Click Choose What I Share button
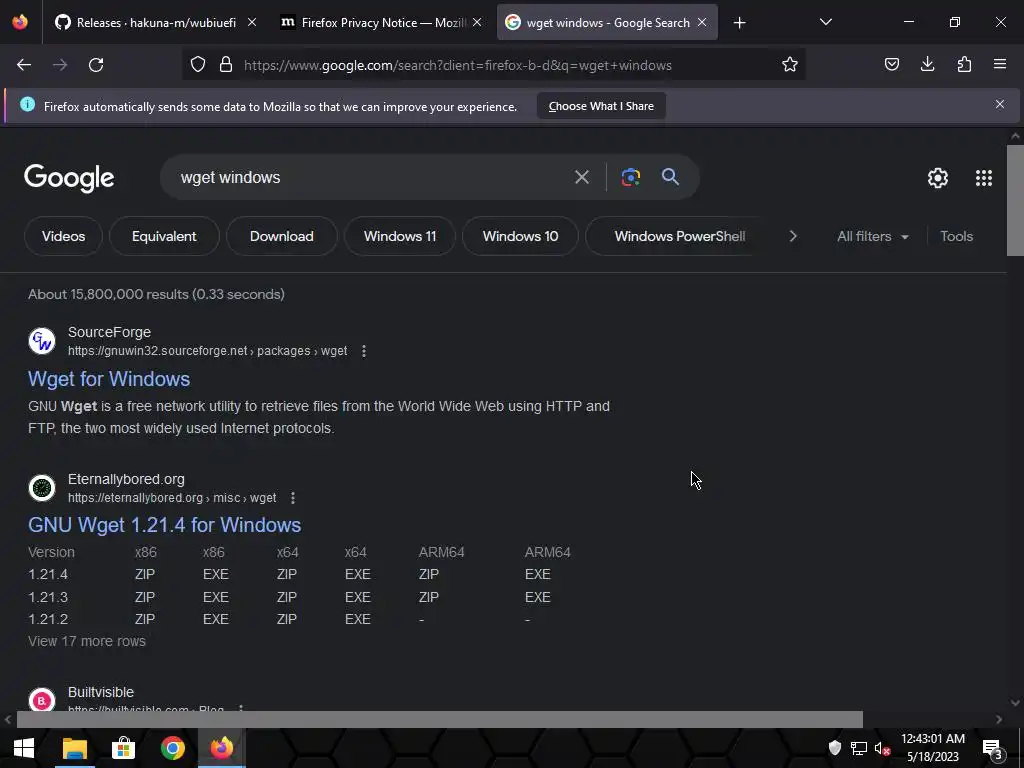 (x=601, y=106)
